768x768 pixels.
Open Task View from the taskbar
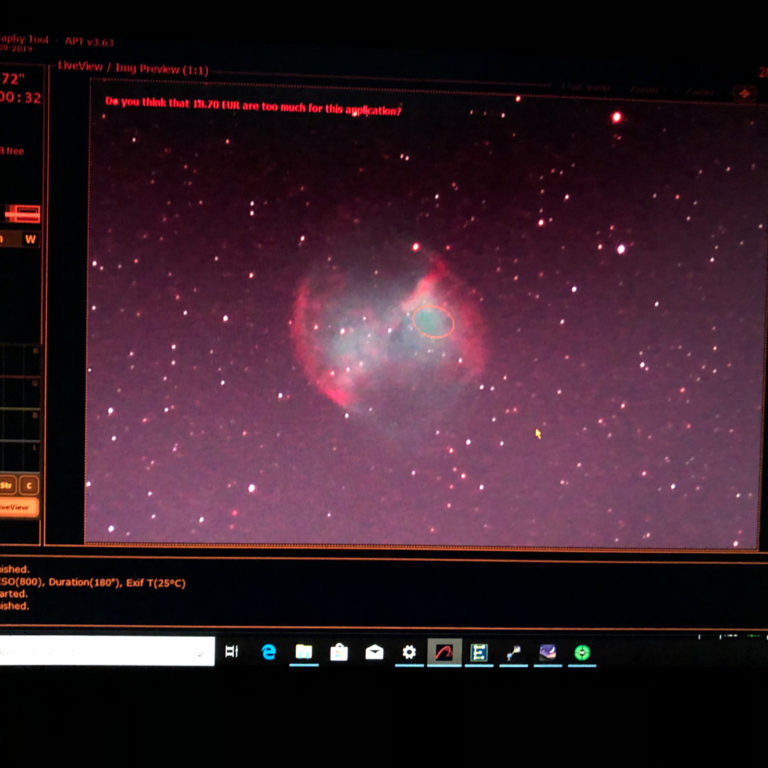tap(232, 652)
